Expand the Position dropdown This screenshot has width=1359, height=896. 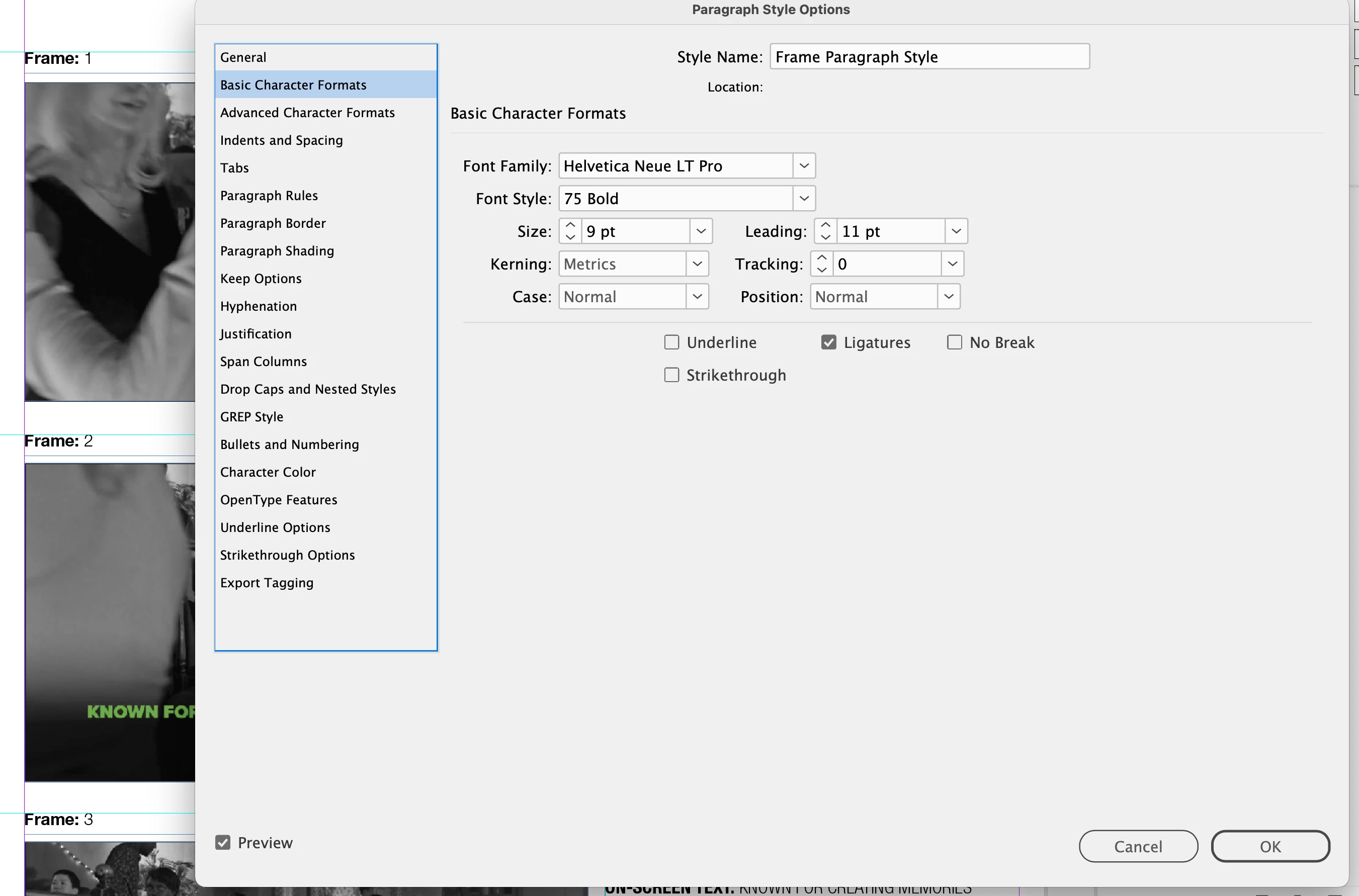point(948,297)
